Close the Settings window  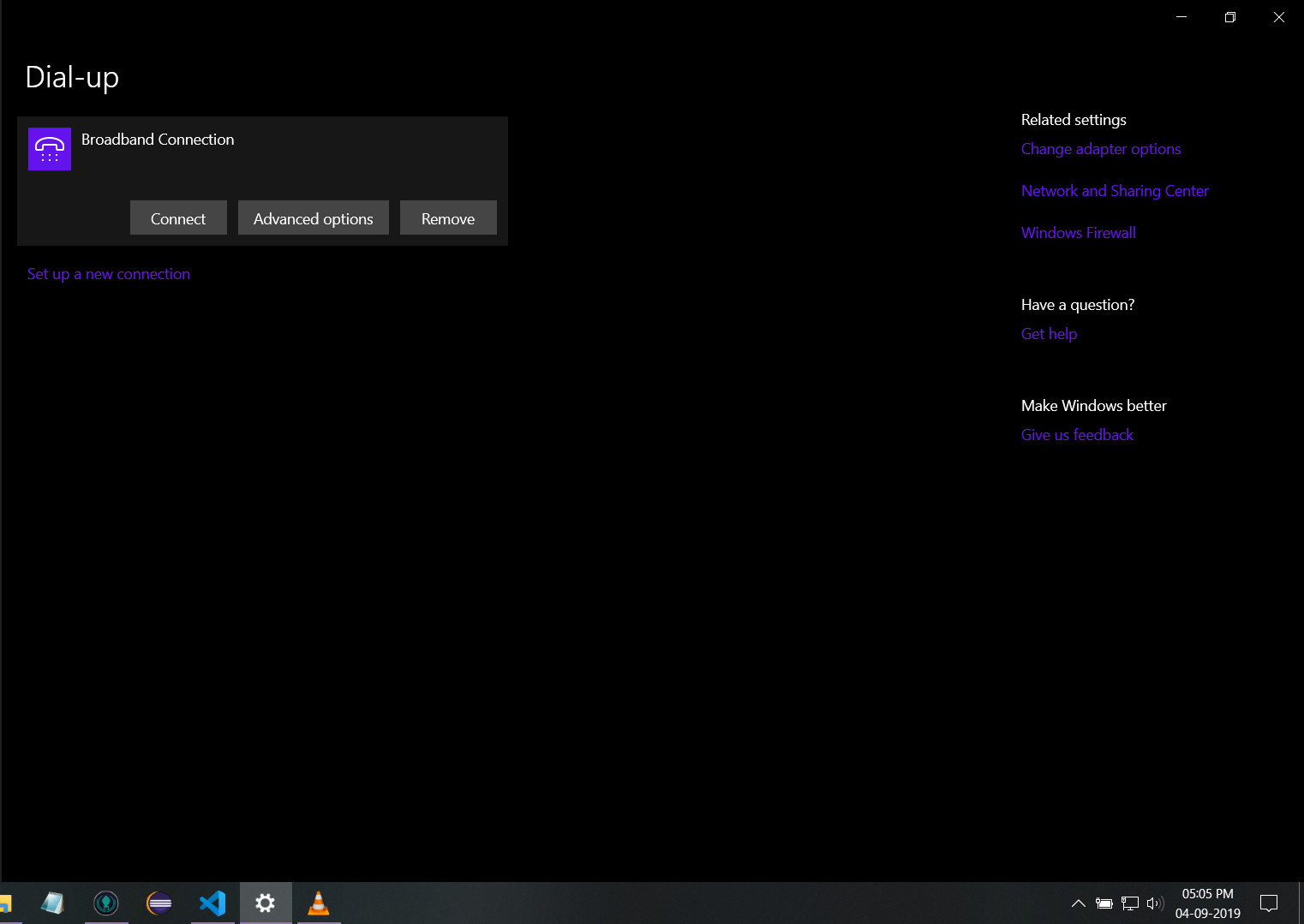click(1279, 17)
